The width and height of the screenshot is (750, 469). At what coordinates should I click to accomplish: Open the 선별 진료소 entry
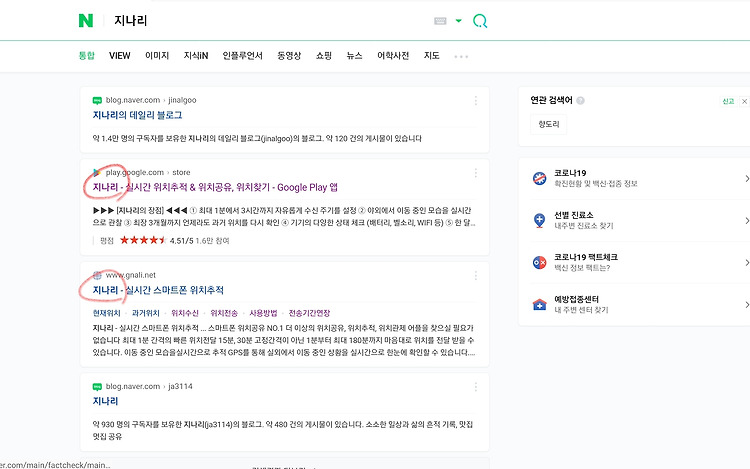[x=584, y=220]
